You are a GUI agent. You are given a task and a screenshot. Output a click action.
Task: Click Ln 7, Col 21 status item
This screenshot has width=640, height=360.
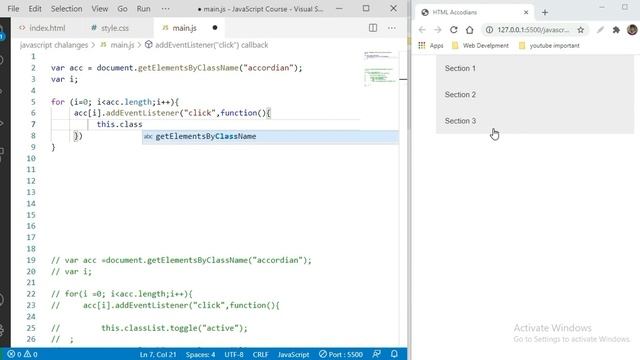click(x=158, y=354)
